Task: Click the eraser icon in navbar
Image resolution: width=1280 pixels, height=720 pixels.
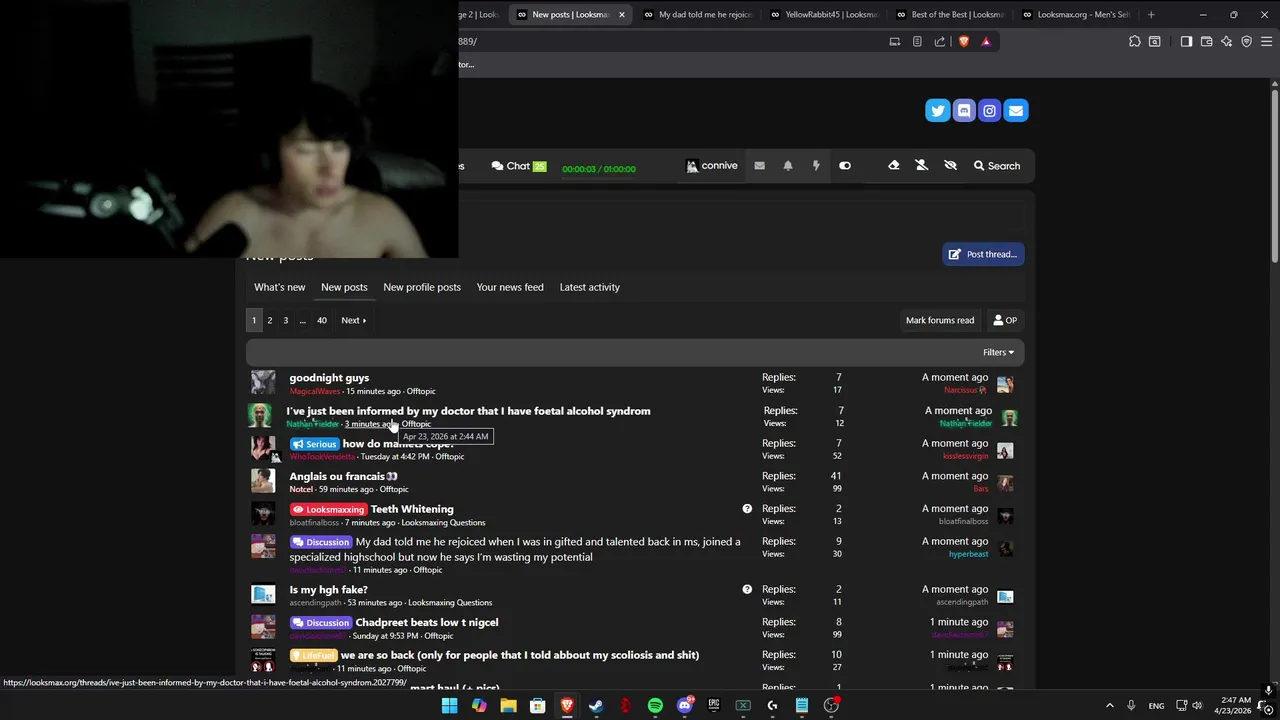Action: 894,166
